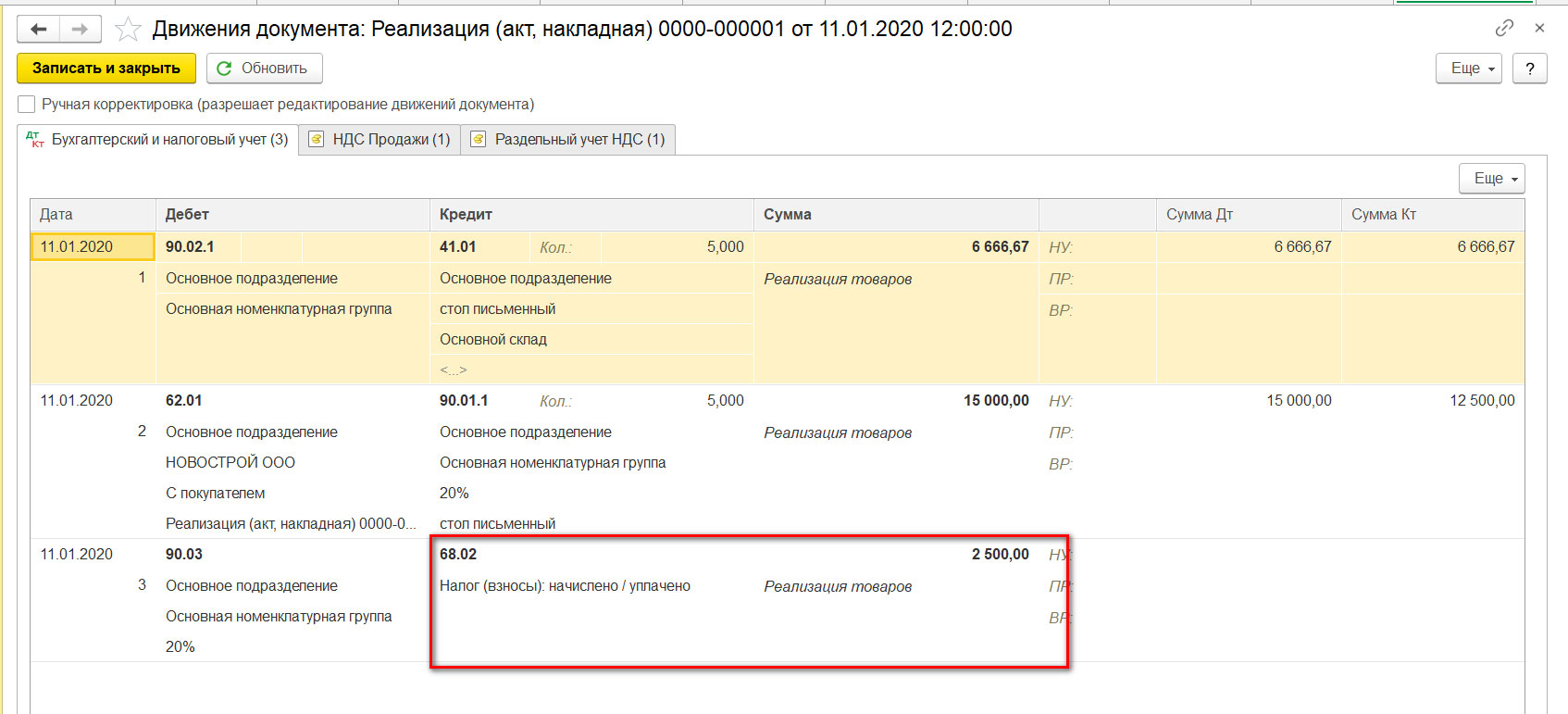The width and height of the screenshot is (1568, 714).
Task: Switch to the НДС Продажи tab
Action: (380, 140)
